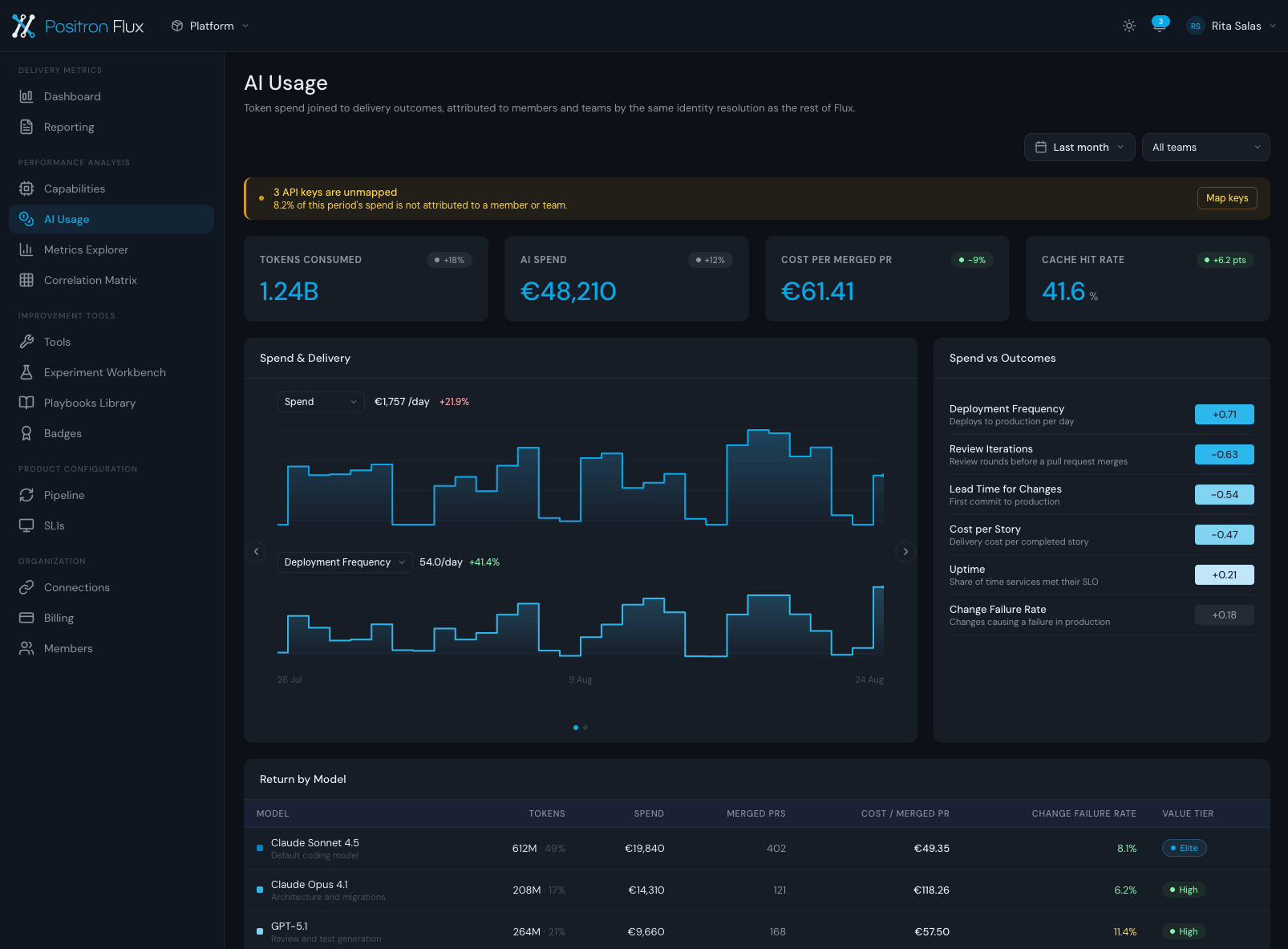Viewport: 1288px width, 949px height.
Task: Select the second carousel page dot
Action: coord(585,728)
